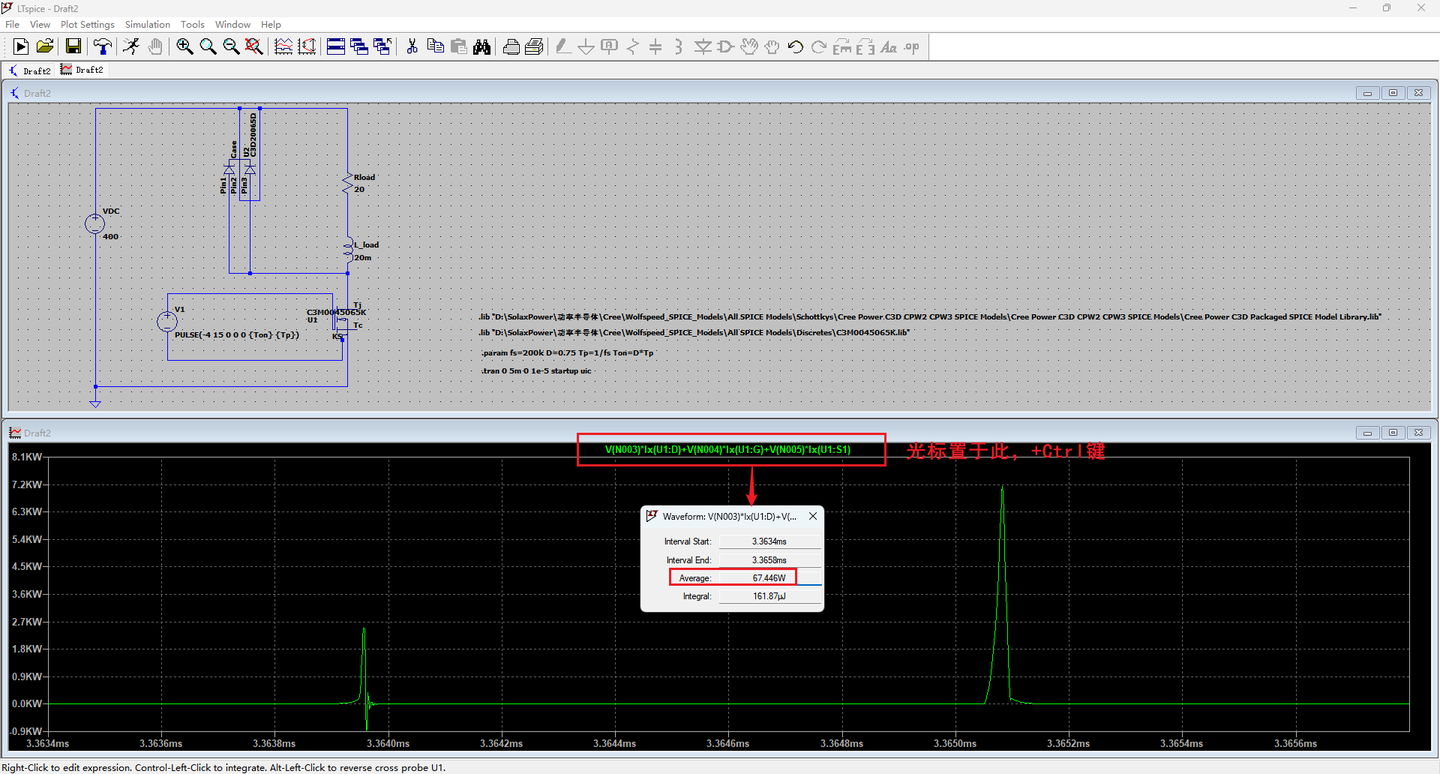Save the schematic with the floppy disk icon

[73, 46]
